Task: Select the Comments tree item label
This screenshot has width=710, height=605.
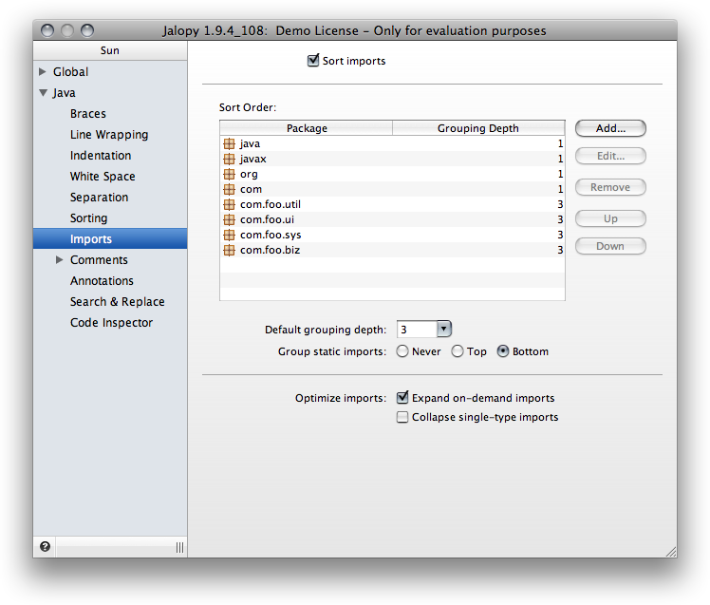Action: pyautogui.click(x=99, y=259)
